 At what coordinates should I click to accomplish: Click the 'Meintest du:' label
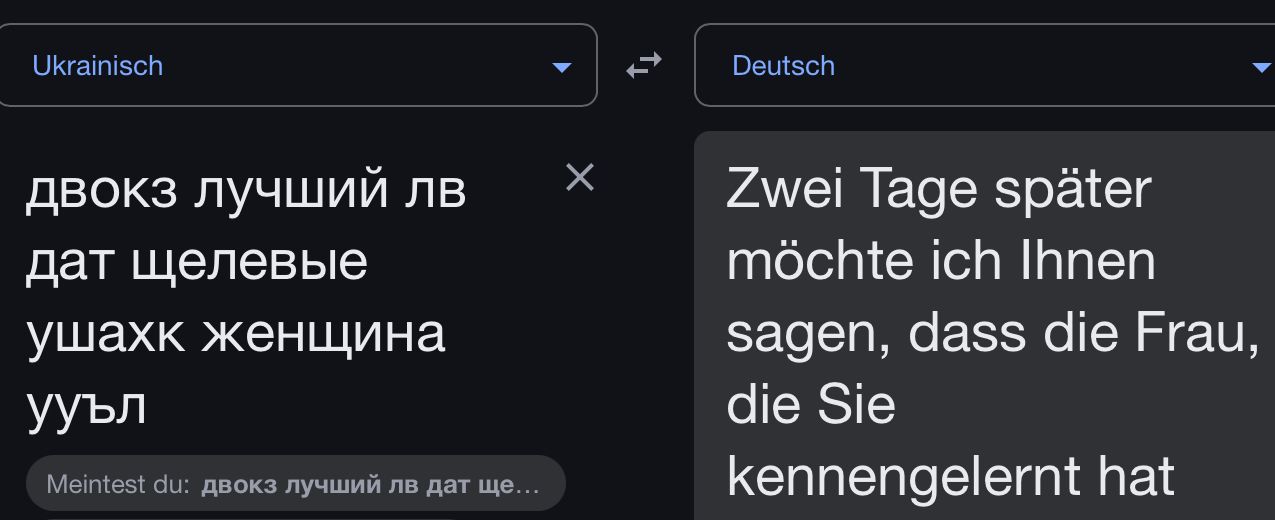coord(118,485)
